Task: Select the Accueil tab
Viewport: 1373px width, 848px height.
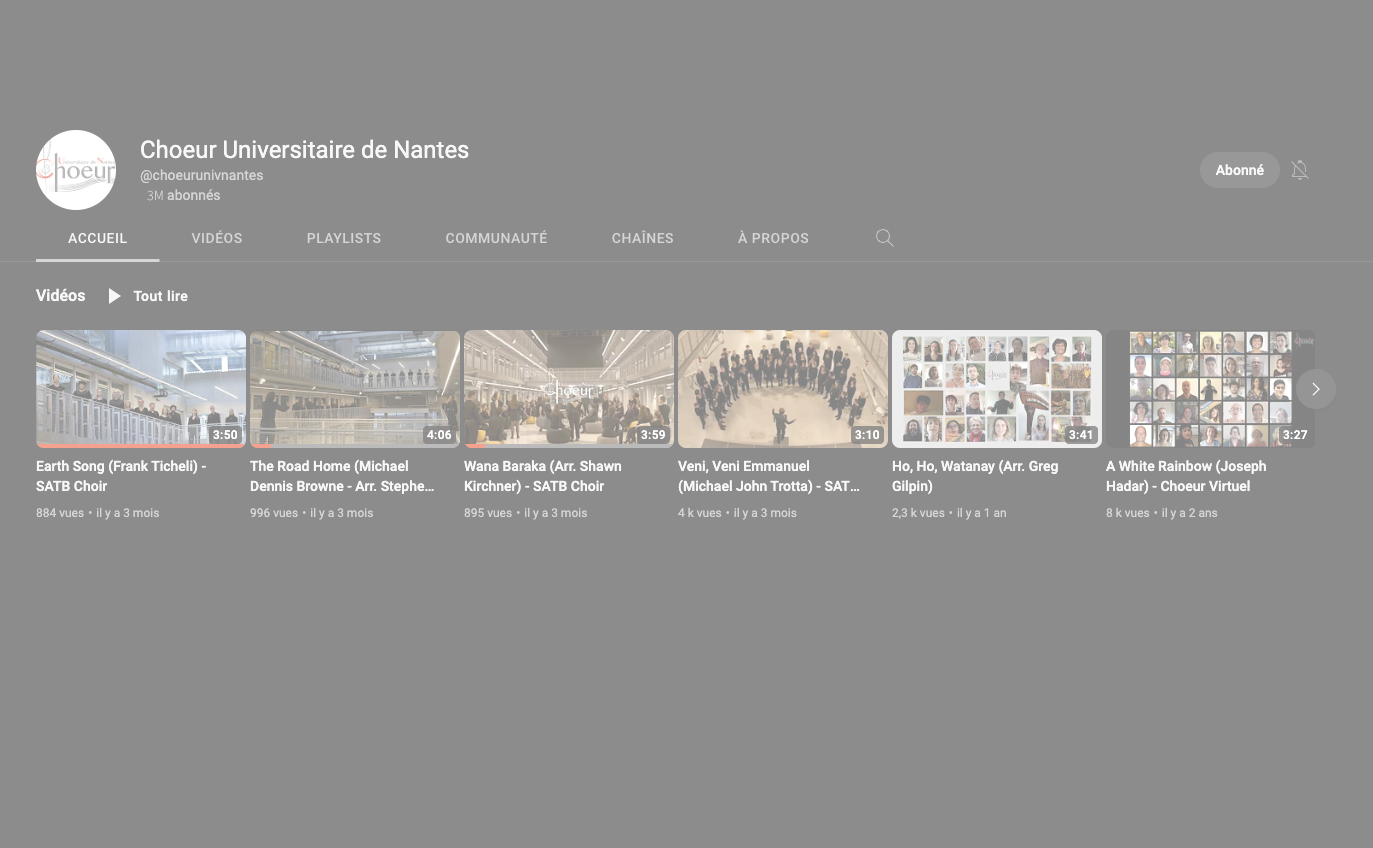Action: [x=98, y=238]
